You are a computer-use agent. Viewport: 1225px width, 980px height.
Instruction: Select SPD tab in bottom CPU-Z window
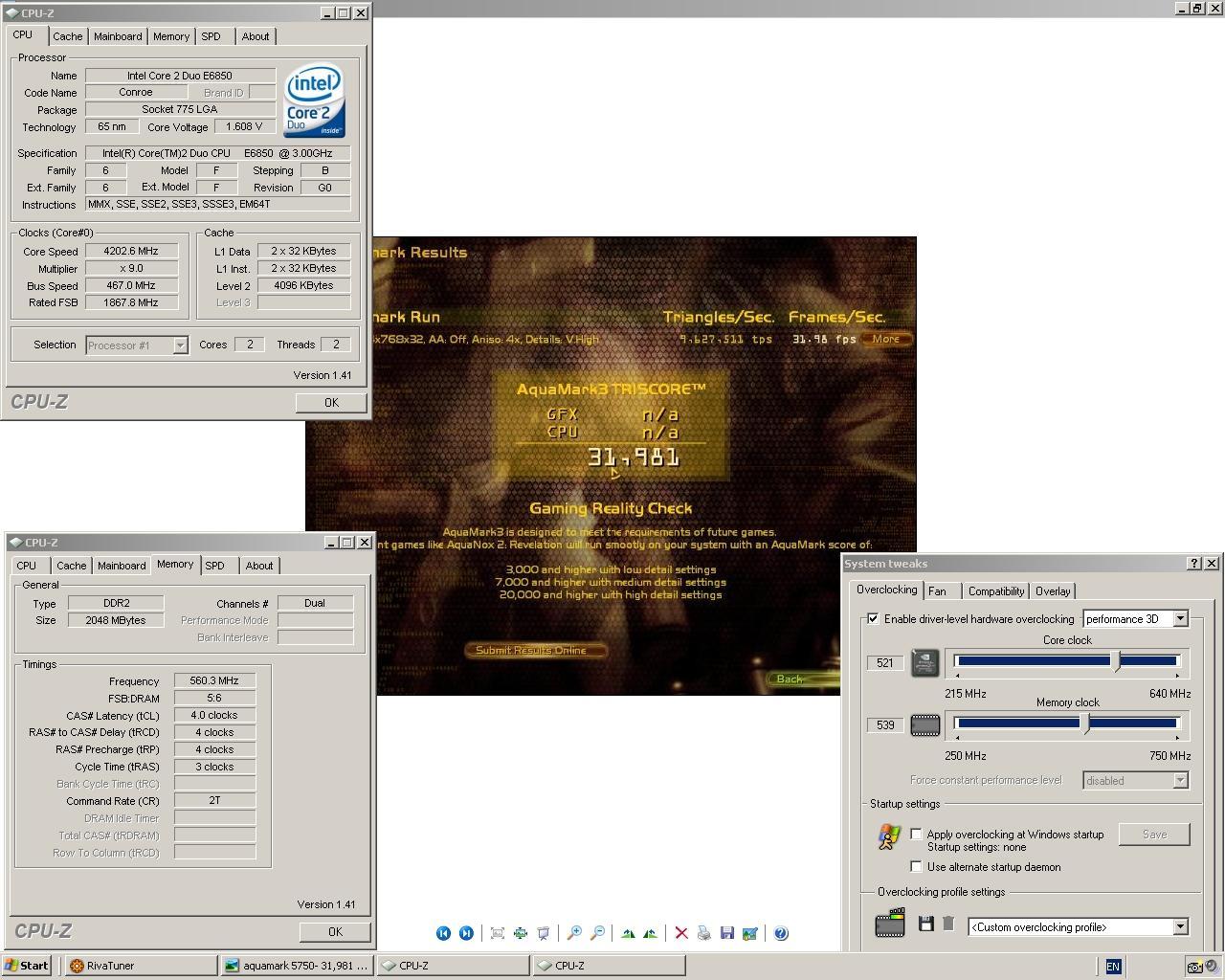(x=215, y=566)
